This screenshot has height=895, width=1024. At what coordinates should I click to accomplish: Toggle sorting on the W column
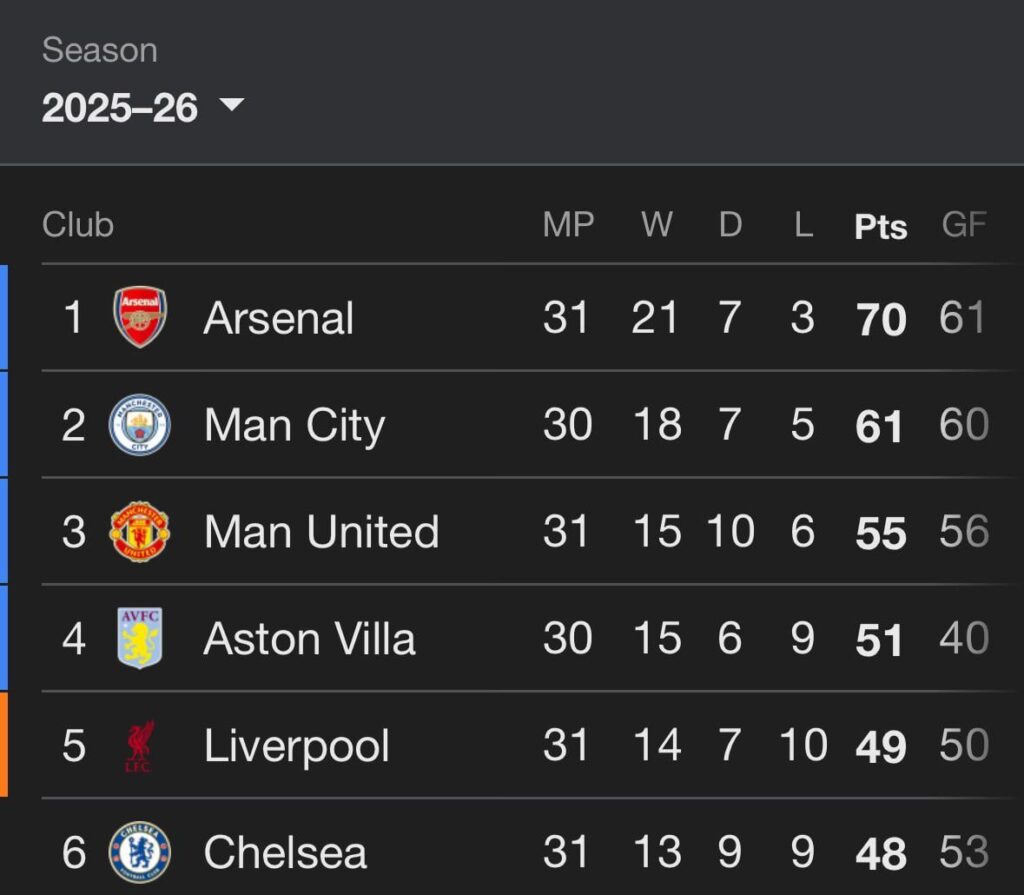(657, 225)
